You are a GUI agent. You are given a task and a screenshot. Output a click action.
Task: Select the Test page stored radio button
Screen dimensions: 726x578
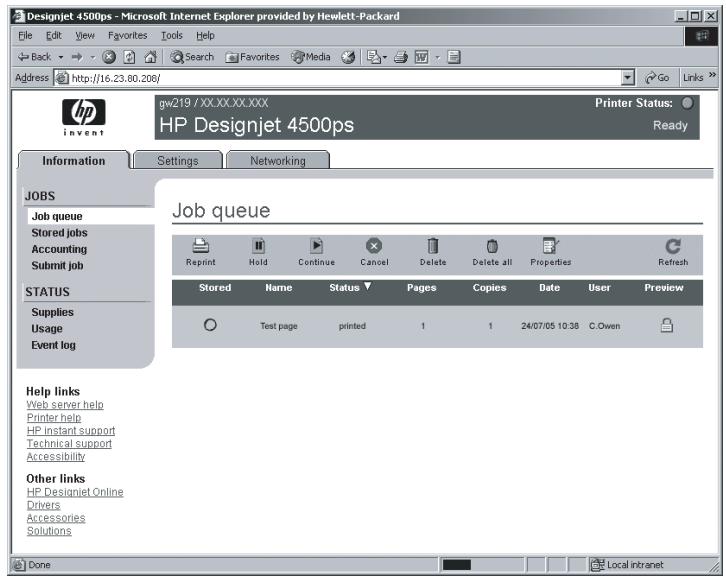210,325
